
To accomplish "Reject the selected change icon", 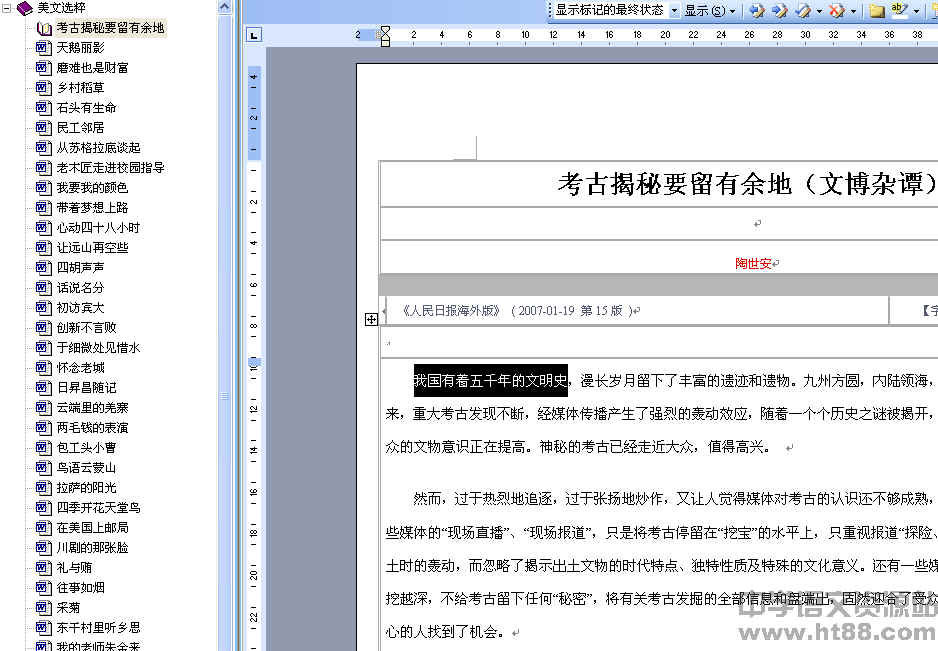I will coord(838,10).
